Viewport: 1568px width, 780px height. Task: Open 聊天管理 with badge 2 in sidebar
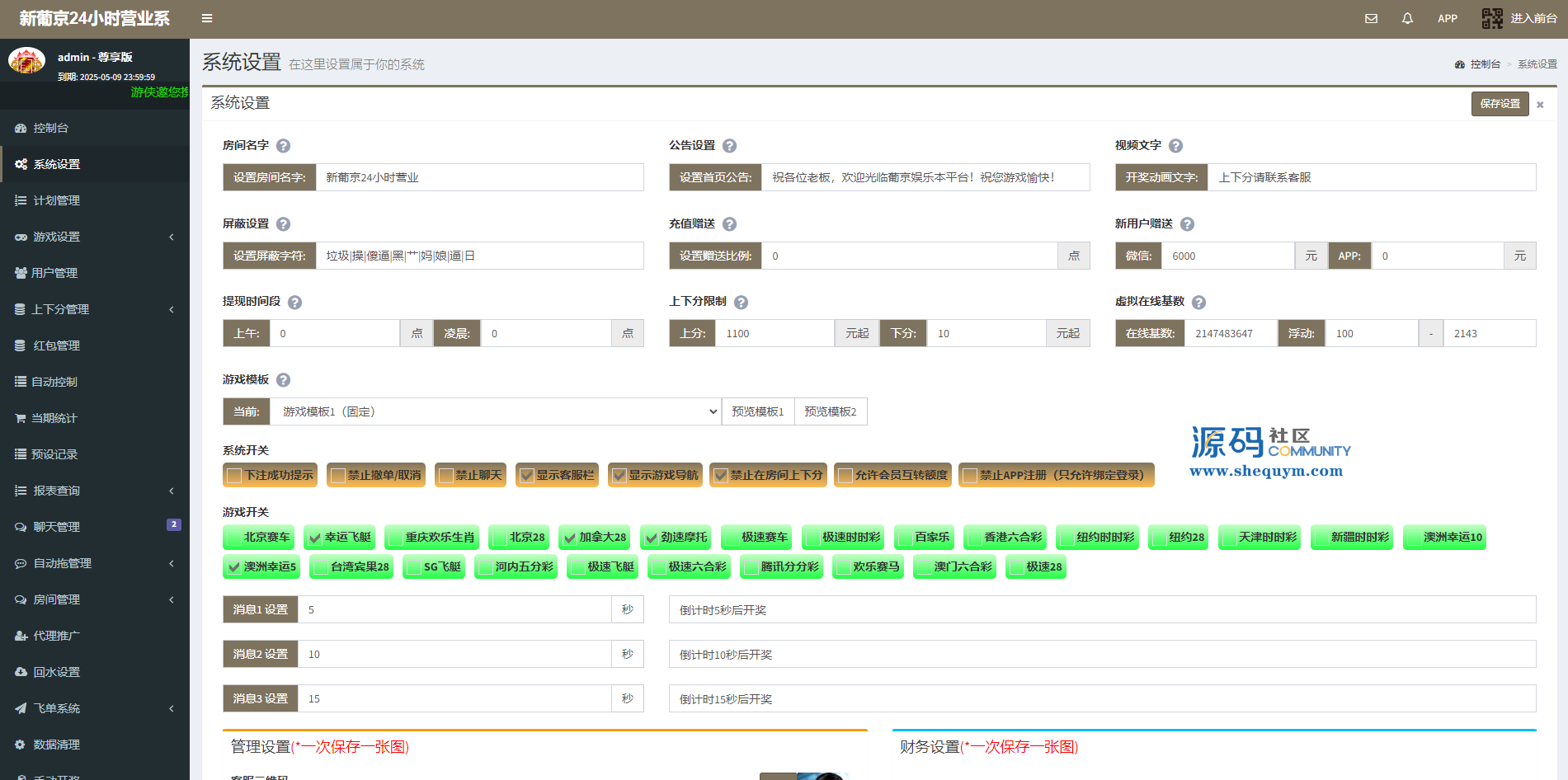tap(95, 527)
